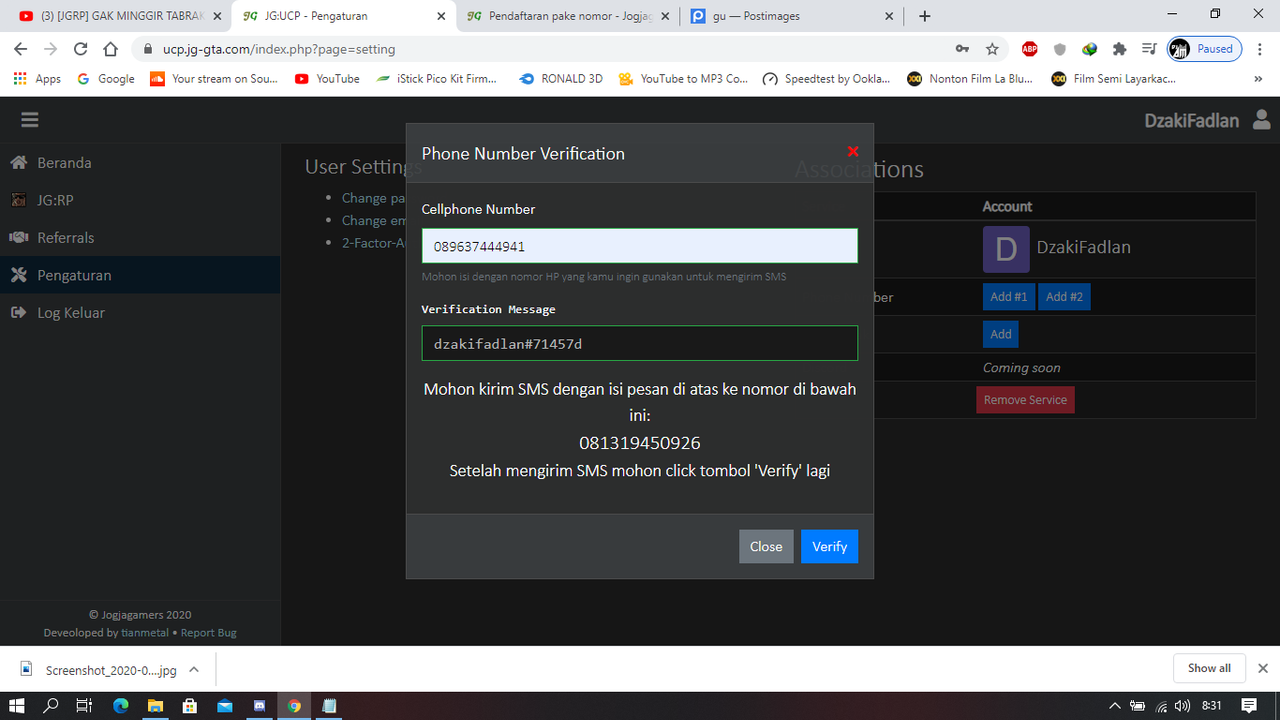Click the Report Bug link
Screen dimensions: 1280x720
tap(208, 633)
